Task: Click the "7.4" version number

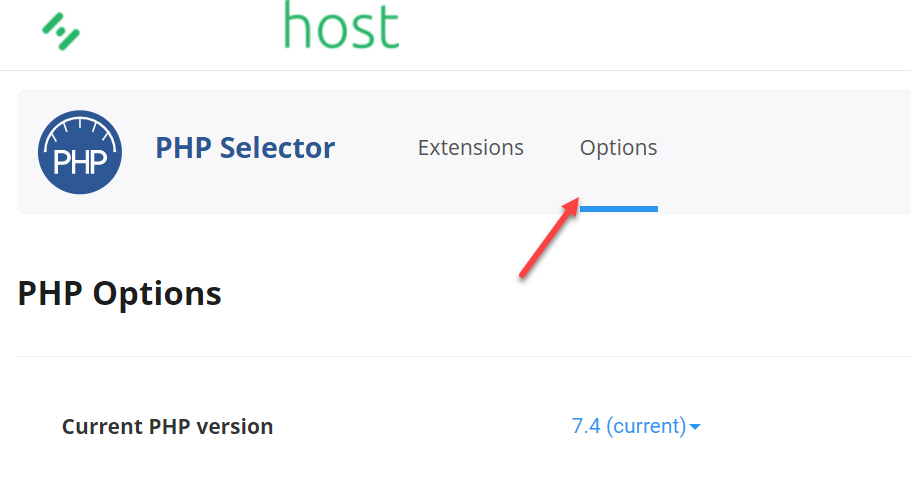Action: (586, 426)
